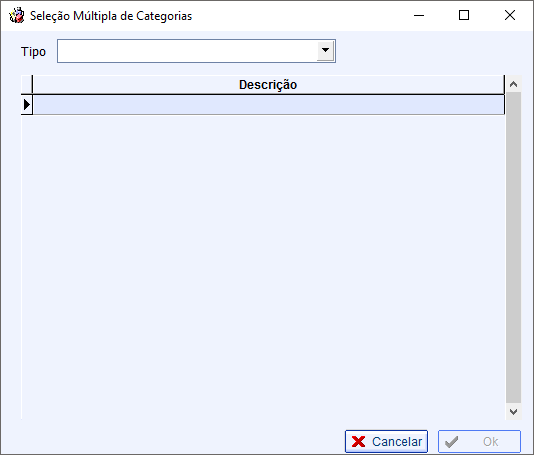Click the scrollbar down arrow
The image size is (534, 455).
pos(513,411)
